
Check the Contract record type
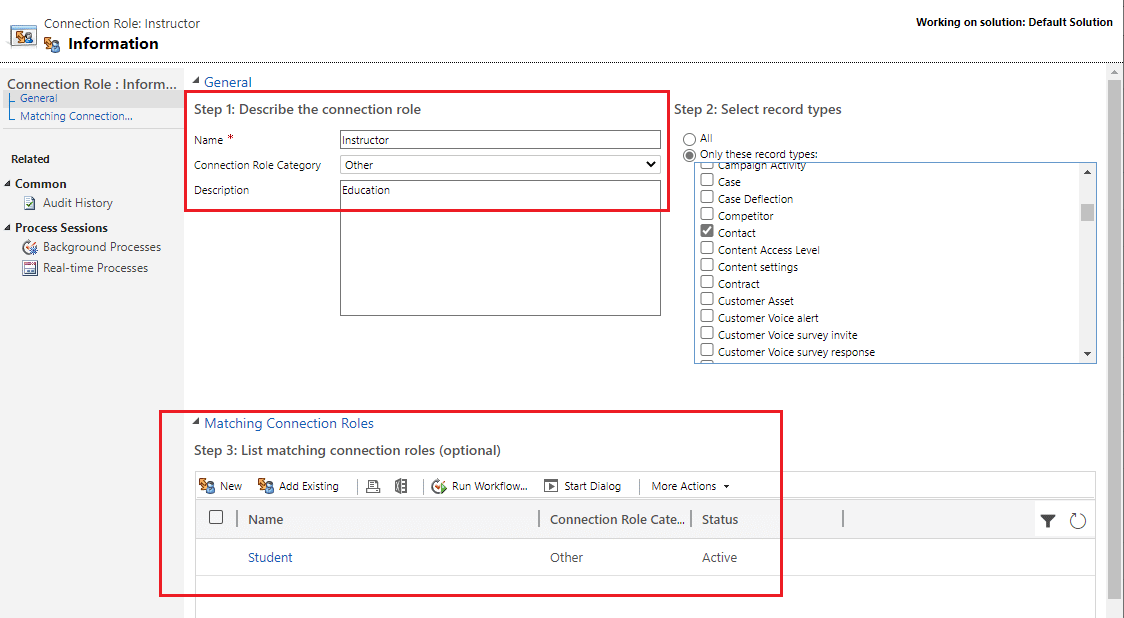point(709,283)
